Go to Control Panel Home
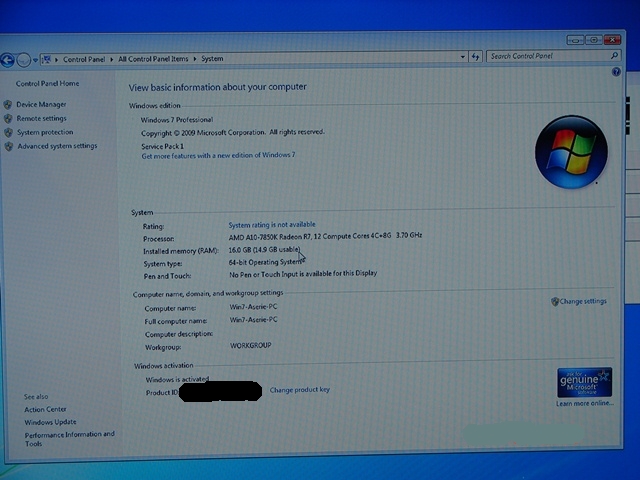This screenshot has width=640, height=480. (47, 84)
